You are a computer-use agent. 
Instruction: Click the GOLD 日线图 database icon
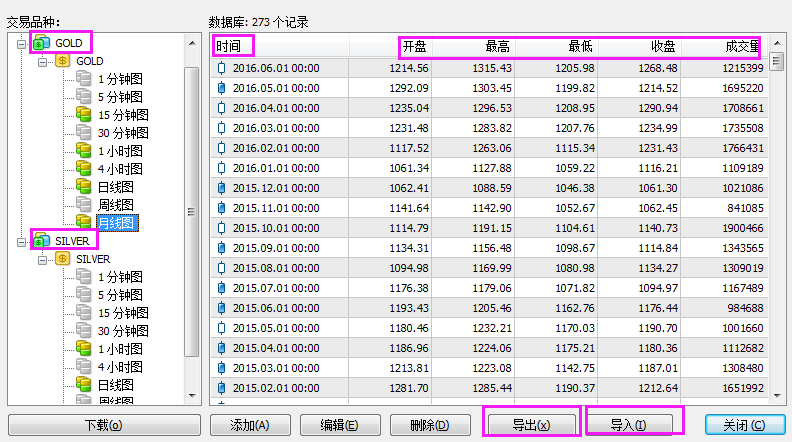[84, 187]
